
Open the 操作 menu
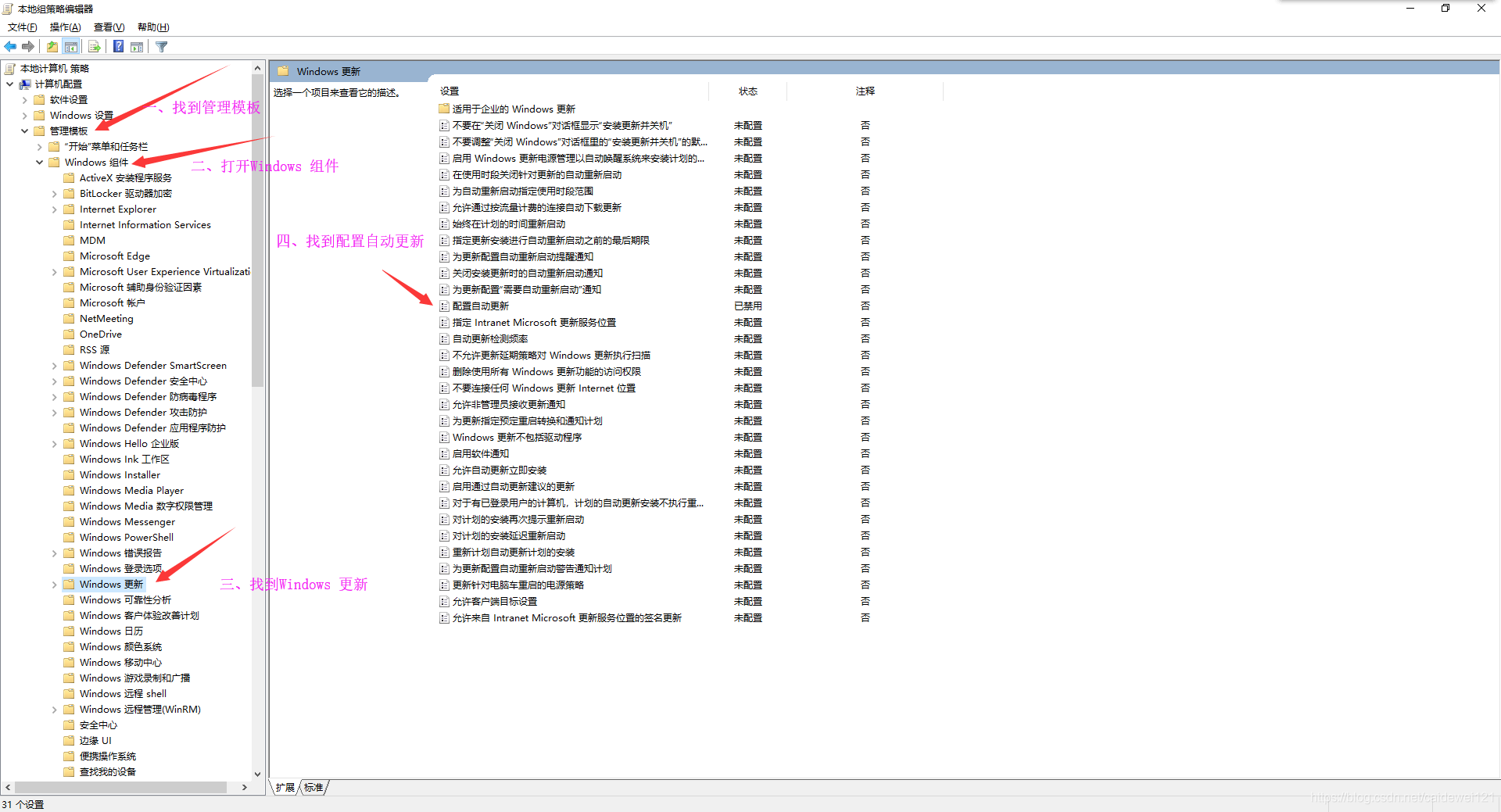click(x=65, y=27)
